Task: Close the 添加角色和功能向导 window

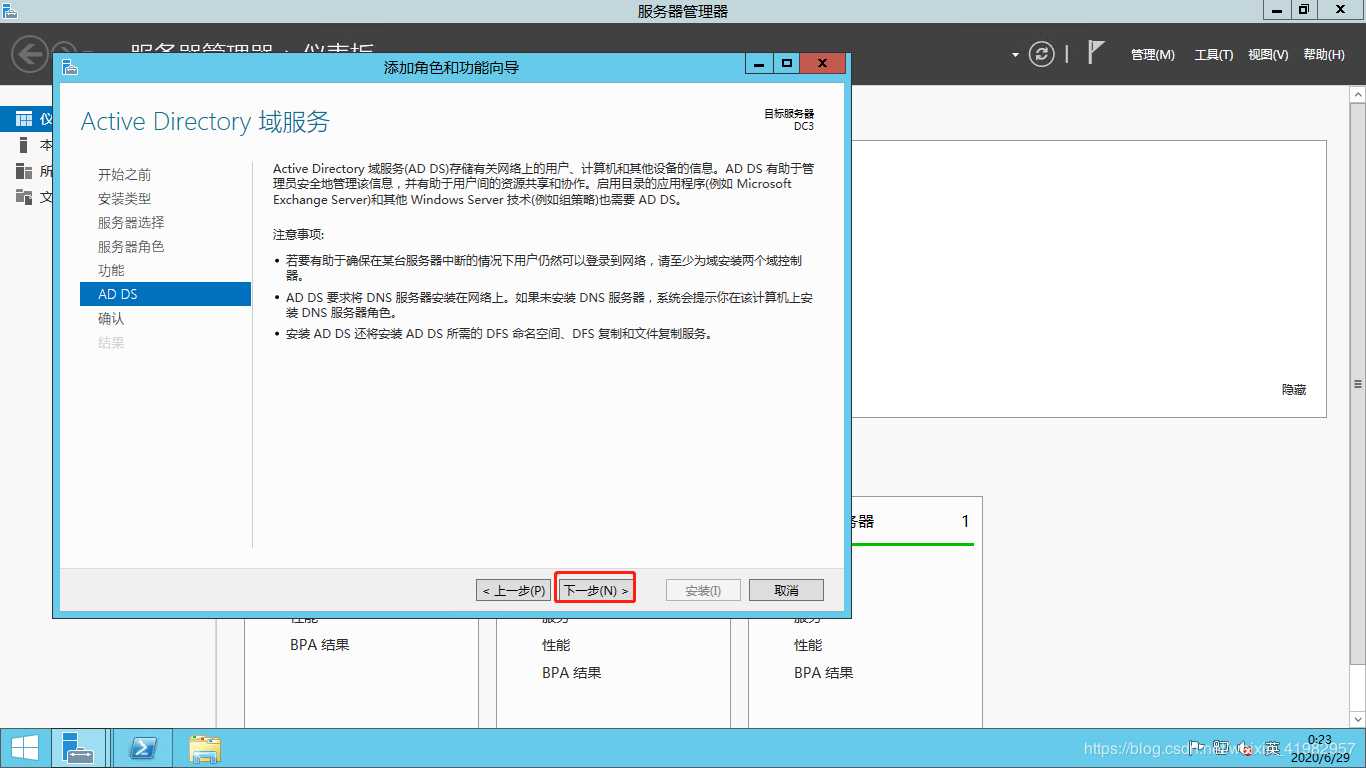Action: [822, 64]
